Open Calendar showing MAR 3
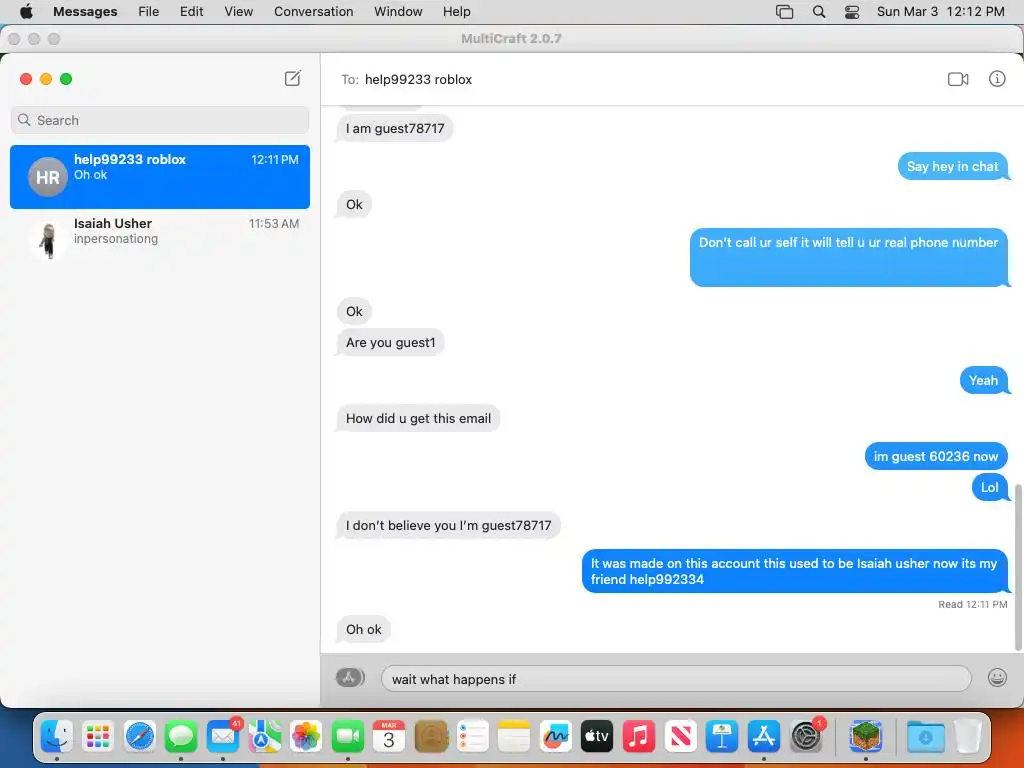 click(389, 737)
